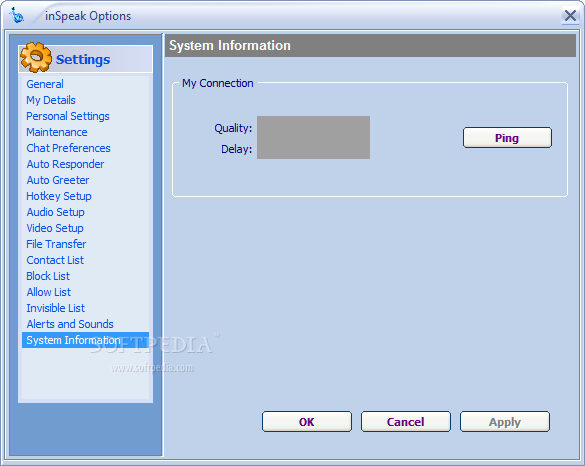Screen dimensions: 585x466
Task: Click the "My Connection" group label
Action: point(218,83)
